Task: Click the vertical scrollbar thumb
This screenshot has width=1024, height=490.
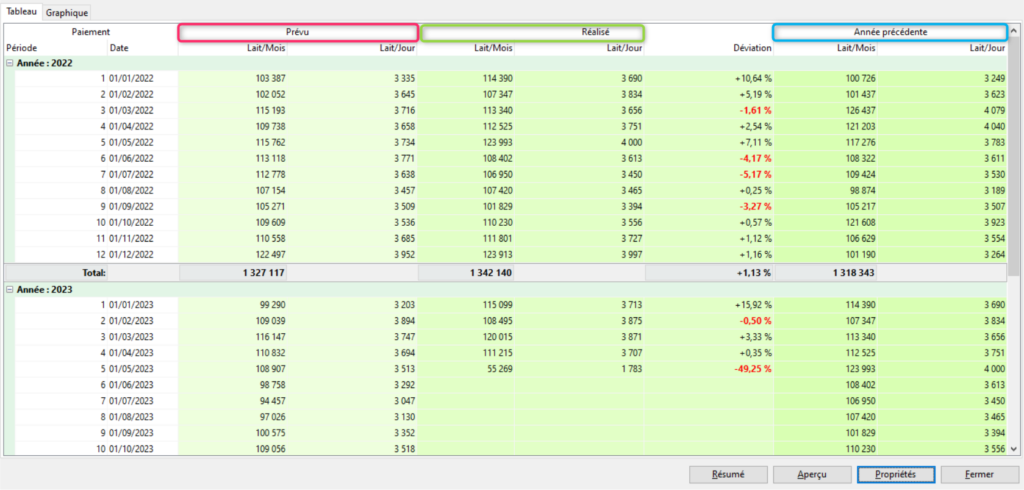Action: point(1013,157)
